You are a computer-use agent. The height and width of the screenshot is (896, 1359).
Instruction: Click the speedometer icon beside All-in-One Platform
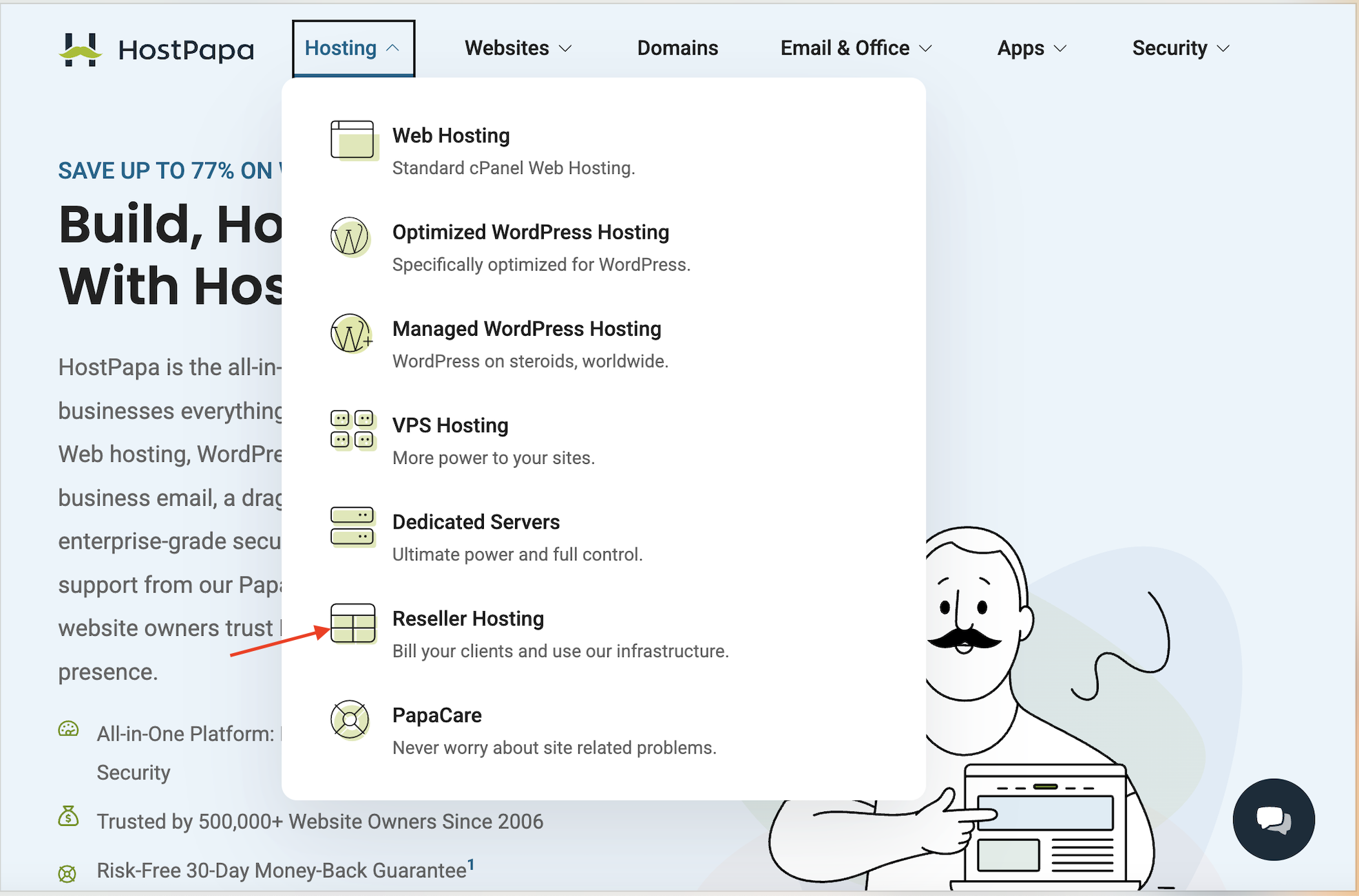pyautogui.click(x=68, y=729)
